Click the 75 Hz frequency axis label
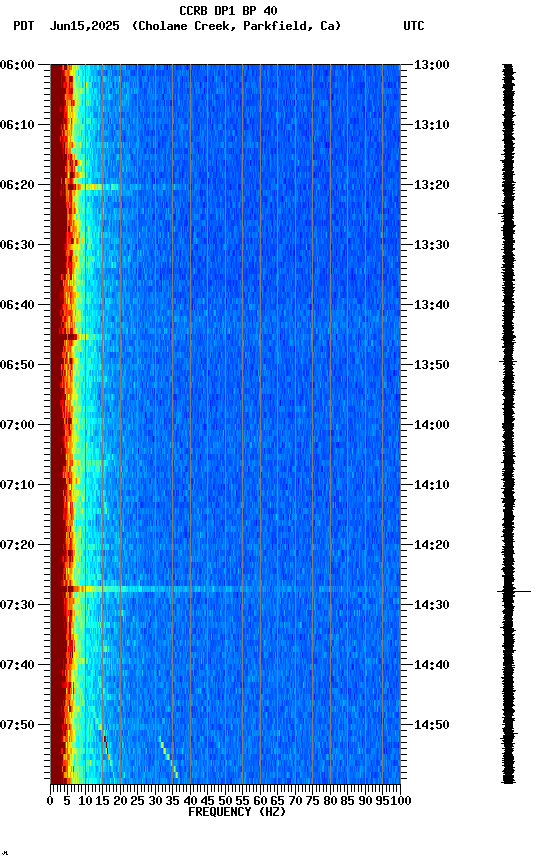Screen dimensions: 552x864 click(x=312, y=801)
